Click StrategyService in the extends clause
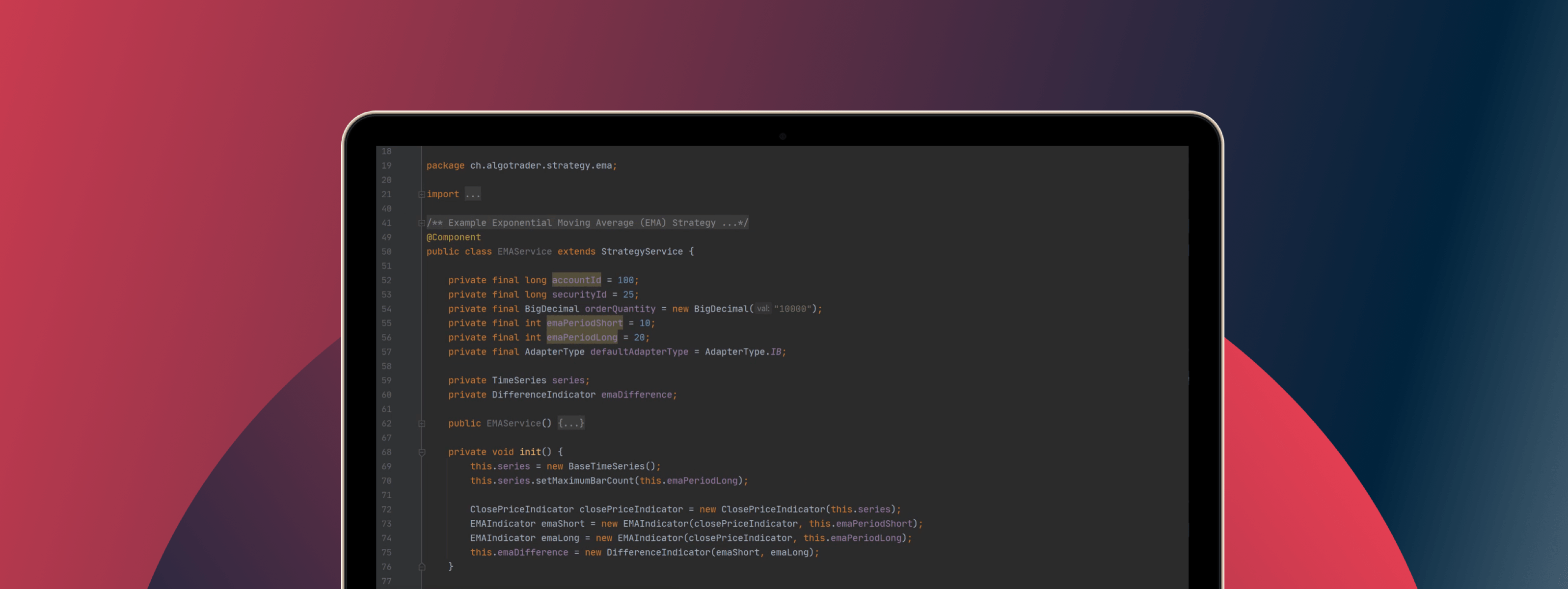This screenshot has height=589, width=1568. click(642, 251)
